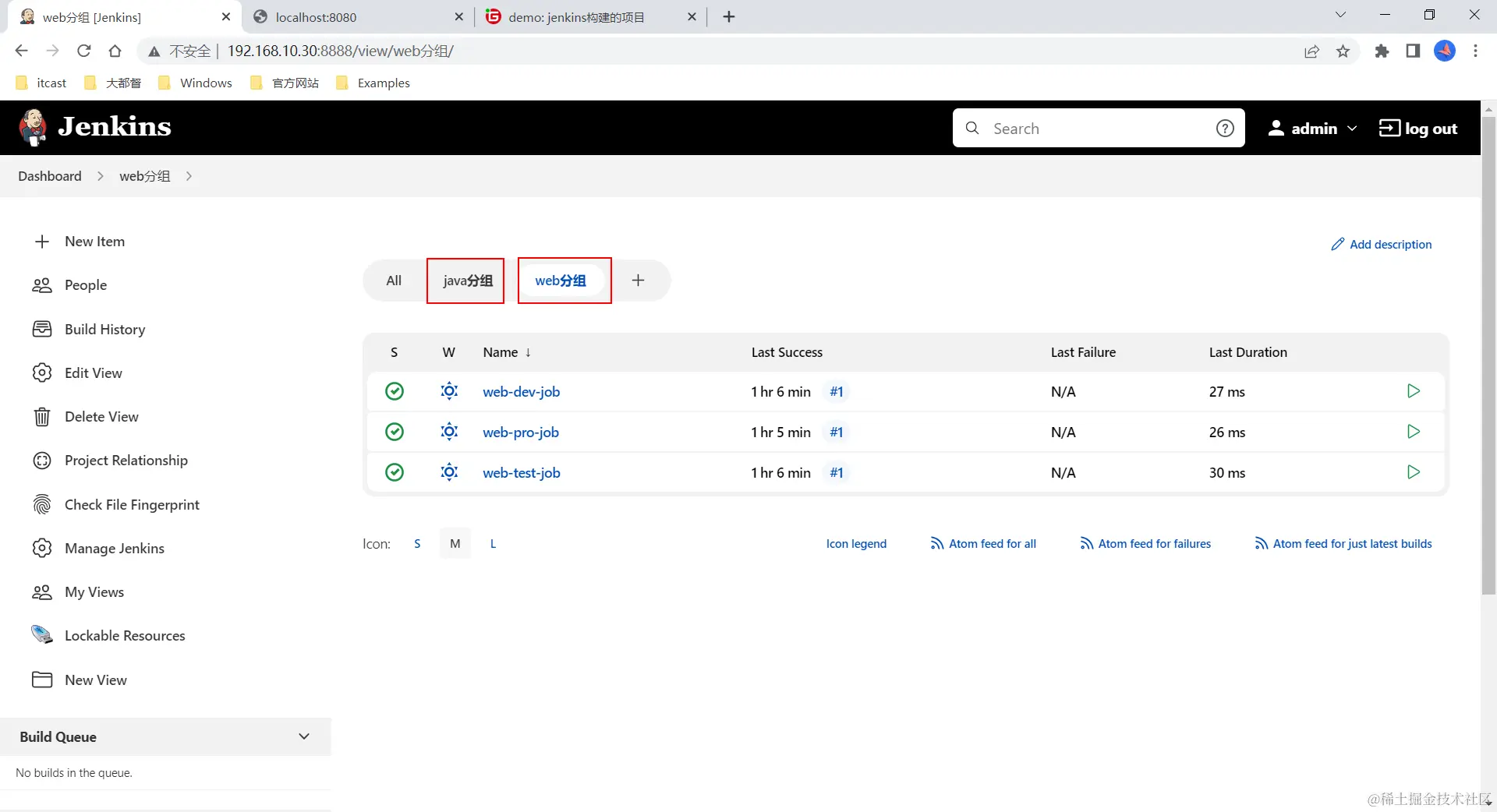1497x812 pixels.
Task: Click the weather sun icon of web-dev-job
Action: [449, 391]
